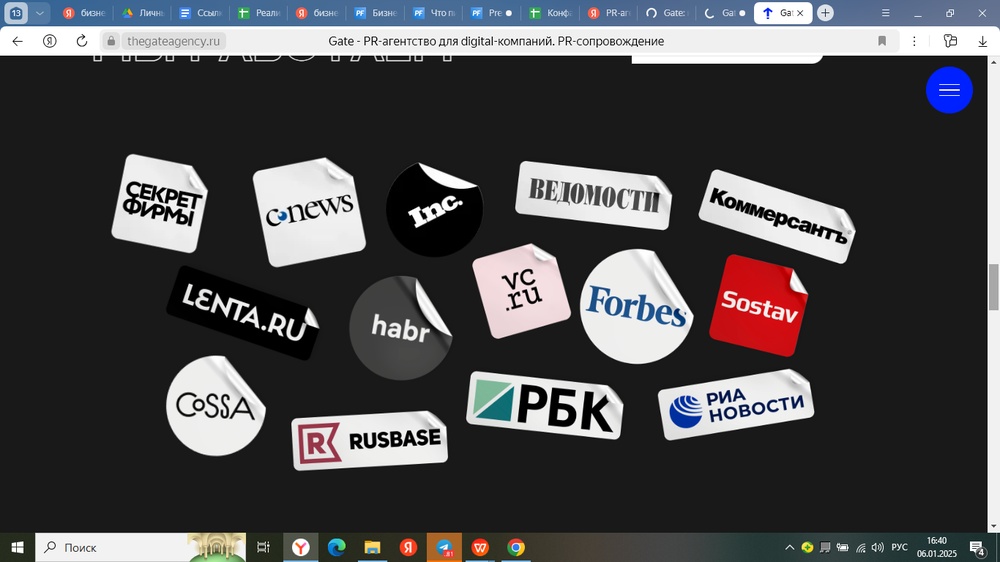Click the РБК sticker logo
Viewport: 1000px width, 562px height.
545,406
